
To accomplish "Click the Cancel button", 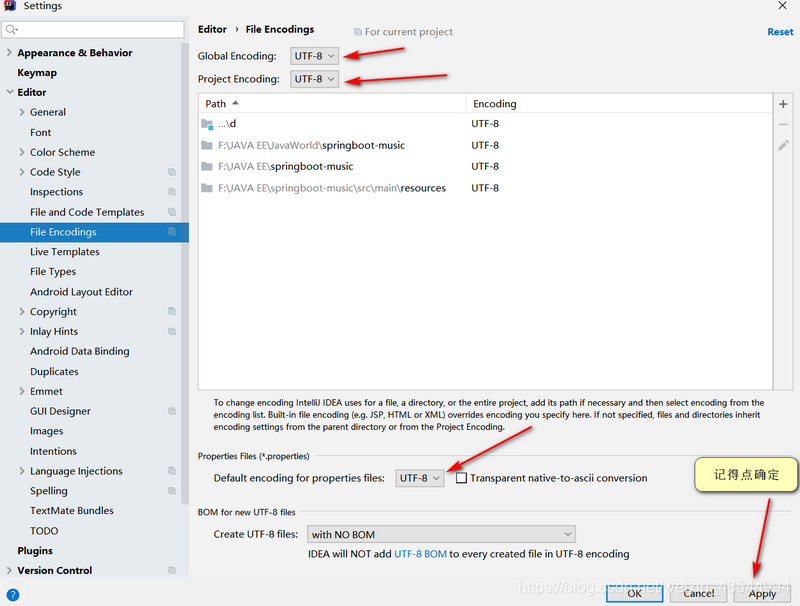I will pyautogui.click(x=698, y=593).
